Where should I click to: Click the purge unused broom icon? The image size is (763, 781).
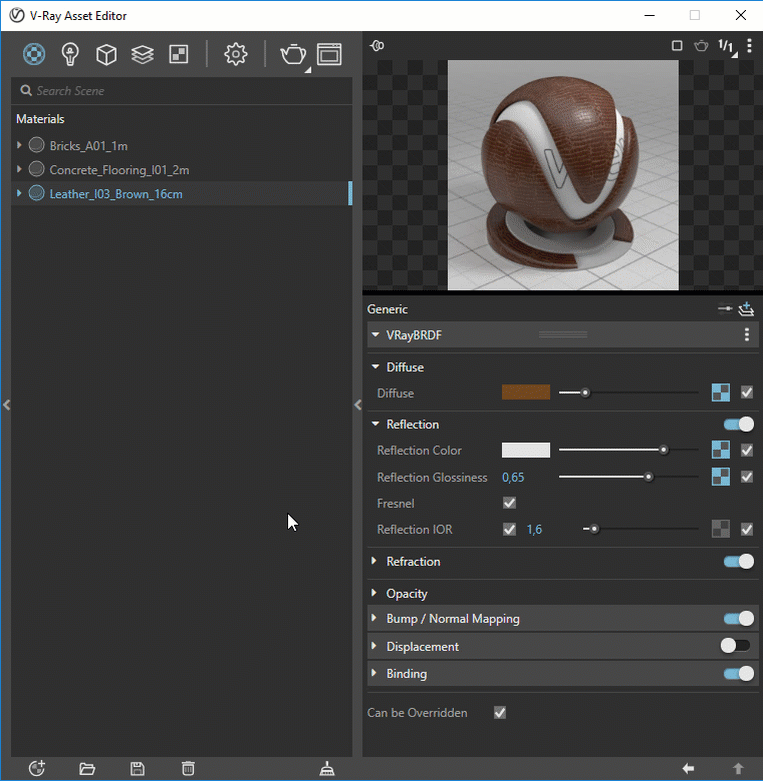[327, 769]
